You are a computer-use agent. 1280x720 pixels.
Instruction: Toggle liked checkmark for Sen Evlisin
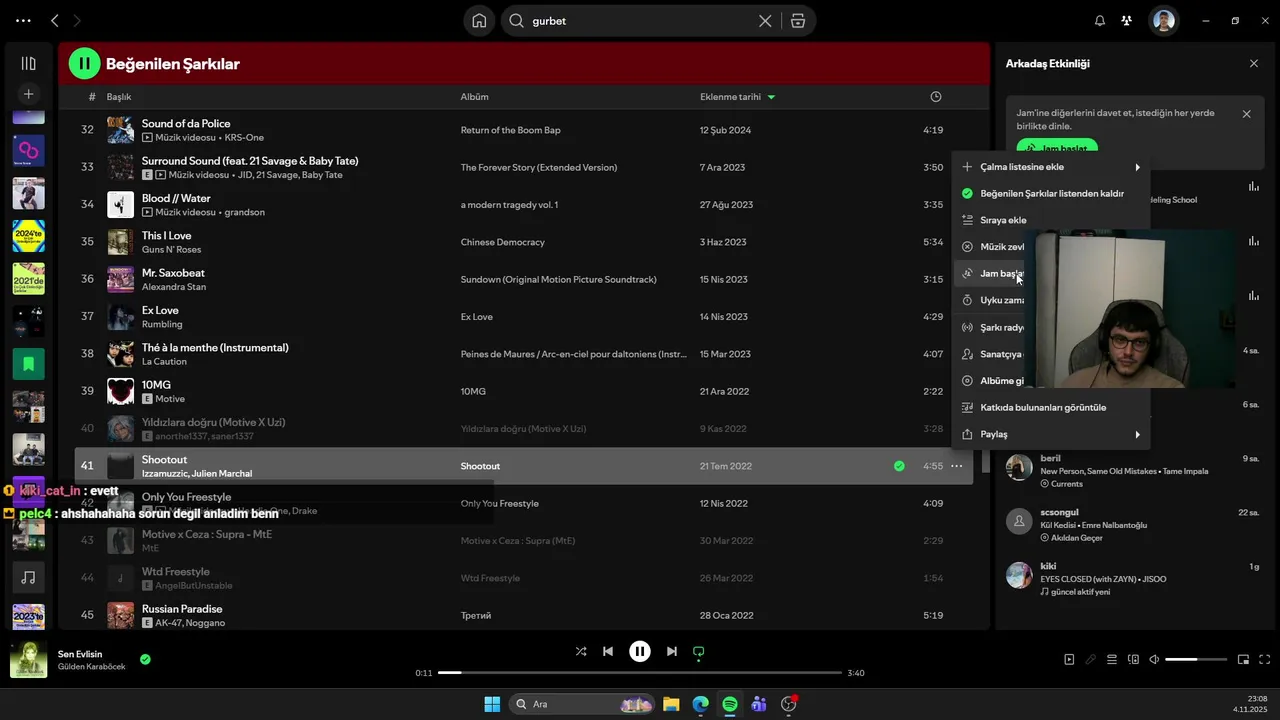[145, 659]
